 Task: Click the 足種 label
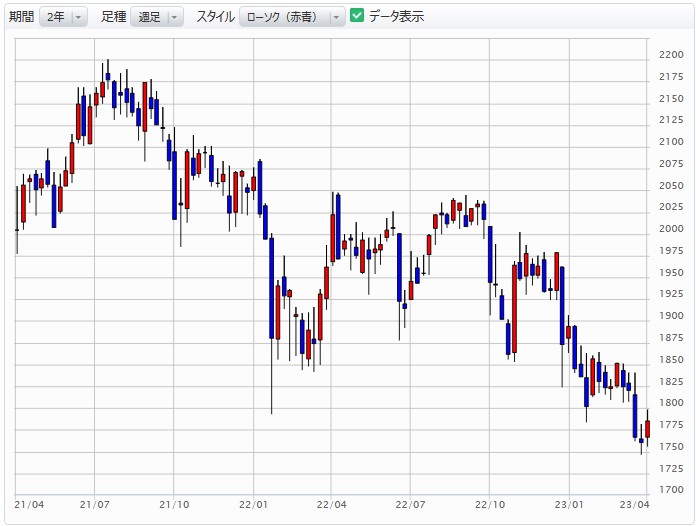[114, 17]
